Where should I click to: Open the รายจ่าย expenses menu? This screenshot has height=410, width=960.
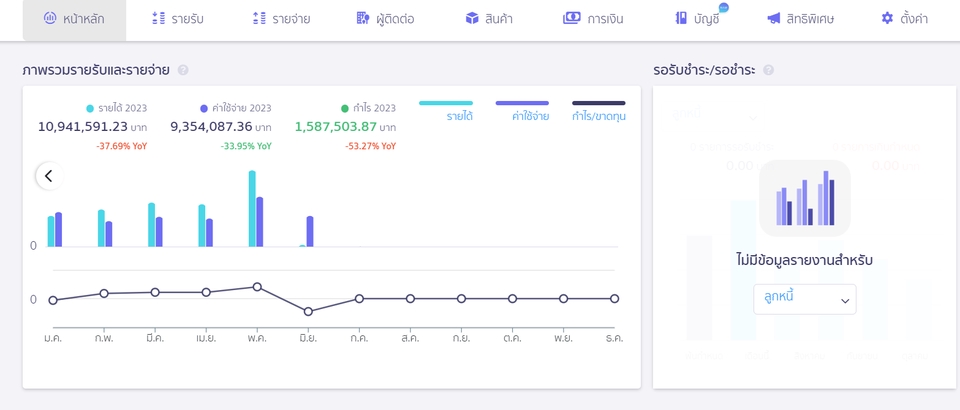pos(281,19)
